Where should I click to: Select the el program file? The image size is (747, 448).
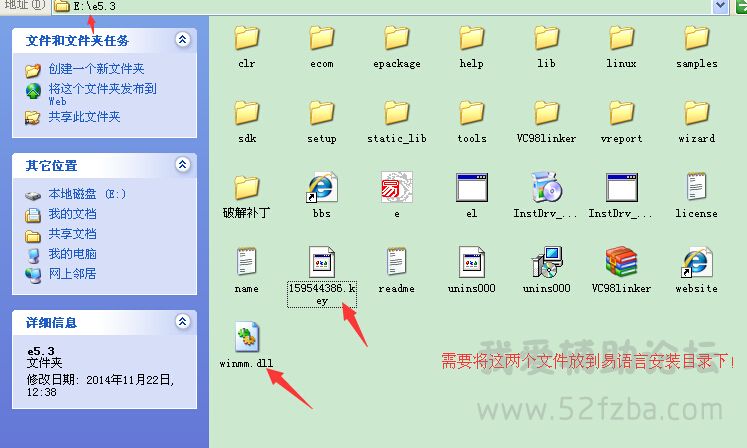click(x=472, y=187)
